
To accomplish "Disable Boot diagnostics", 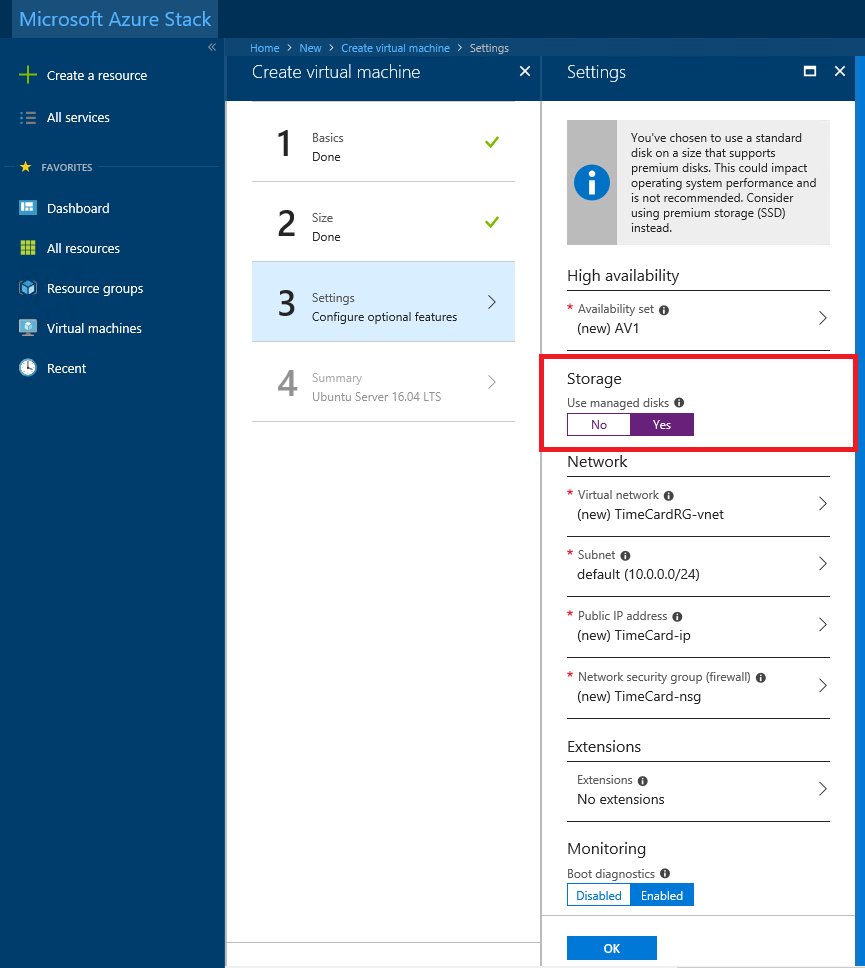I will pos(598,895).
